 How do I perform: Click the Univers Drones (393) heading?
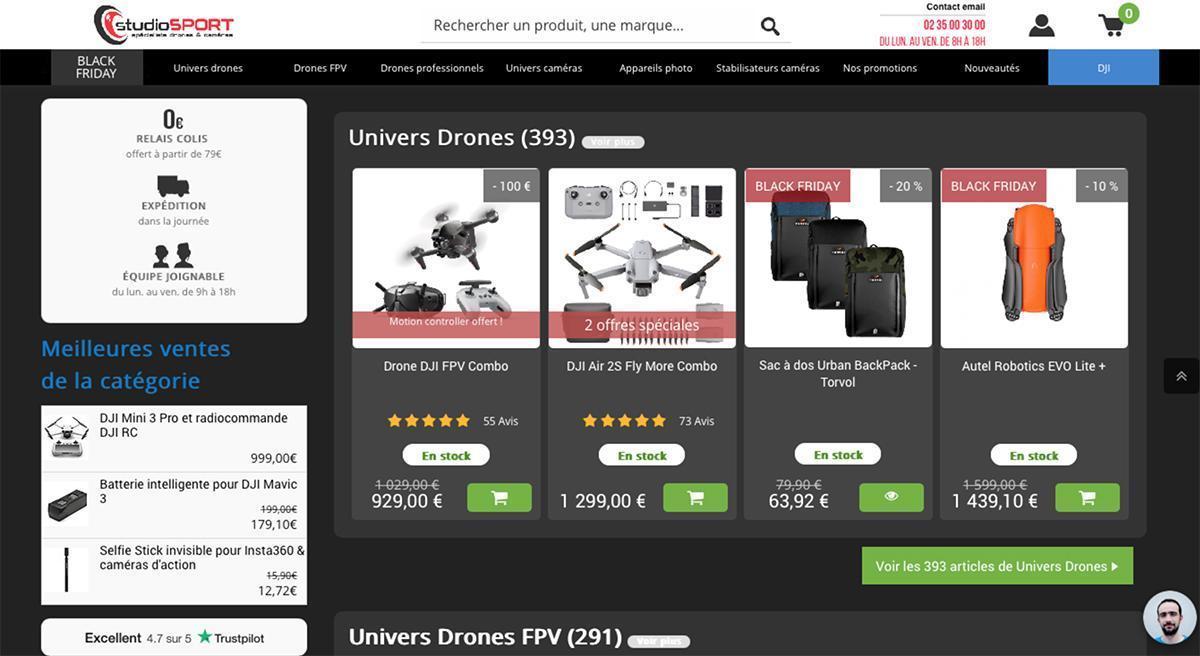[462, 137]
